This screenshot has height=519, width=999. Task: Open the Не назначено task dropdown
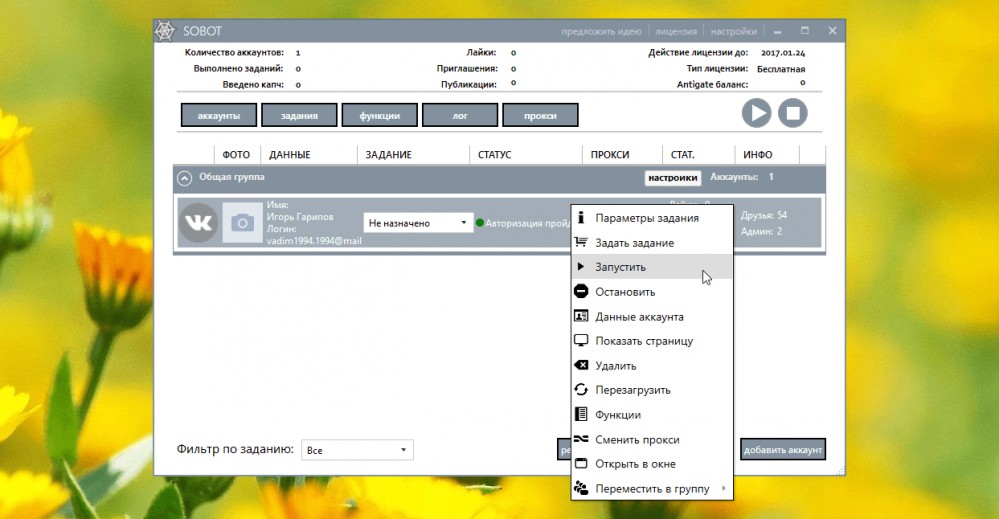point(418,223)
